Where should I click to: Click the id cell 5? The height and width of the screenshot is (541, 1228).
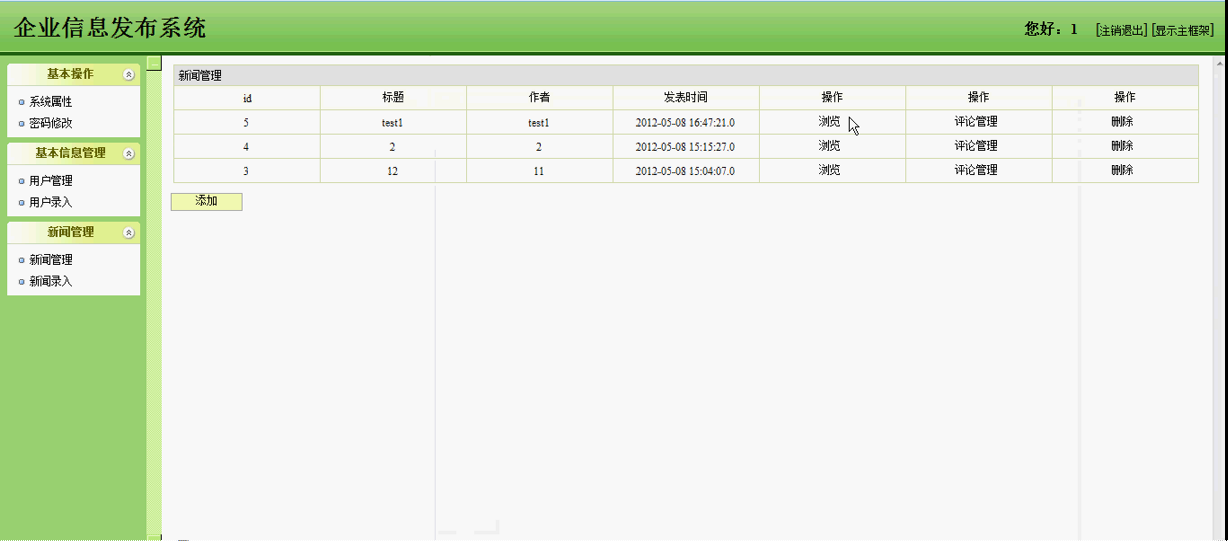(247, 123)
